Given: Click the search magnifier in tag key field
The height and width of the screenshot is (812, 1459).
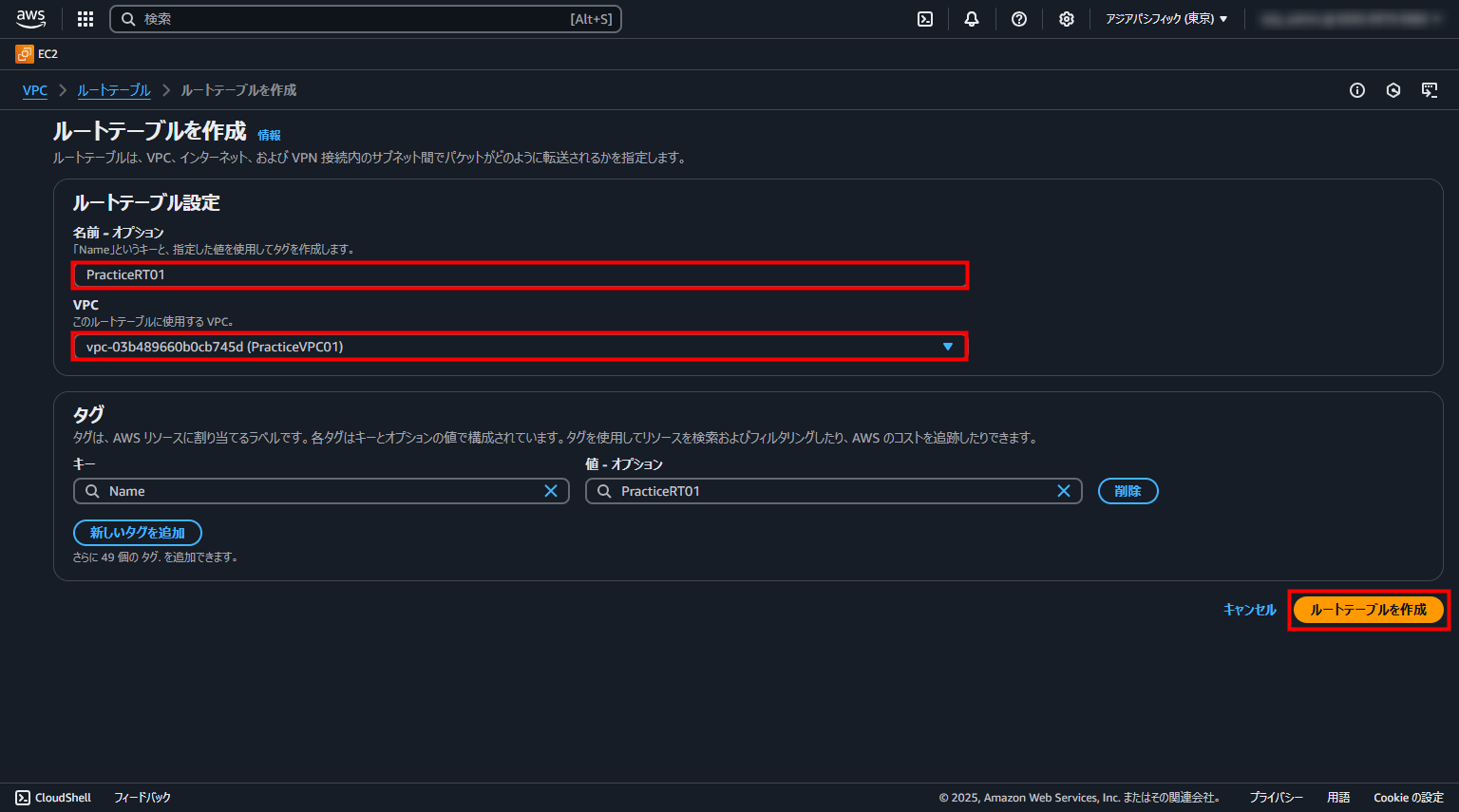Looking at the screenshot, I should pos(92,491).
